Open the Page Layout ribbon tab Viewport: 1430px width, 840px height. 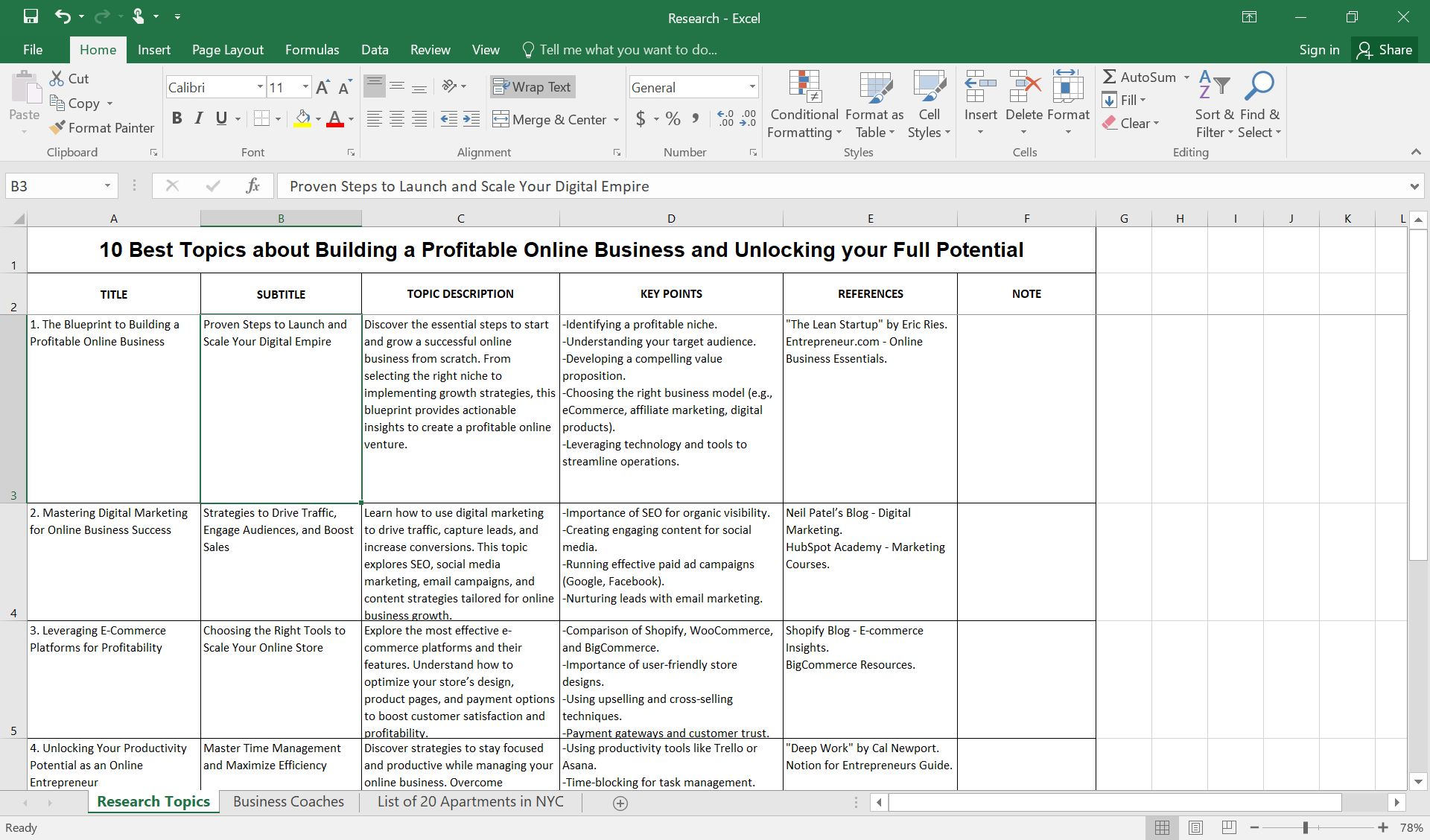tap(227, 50)
